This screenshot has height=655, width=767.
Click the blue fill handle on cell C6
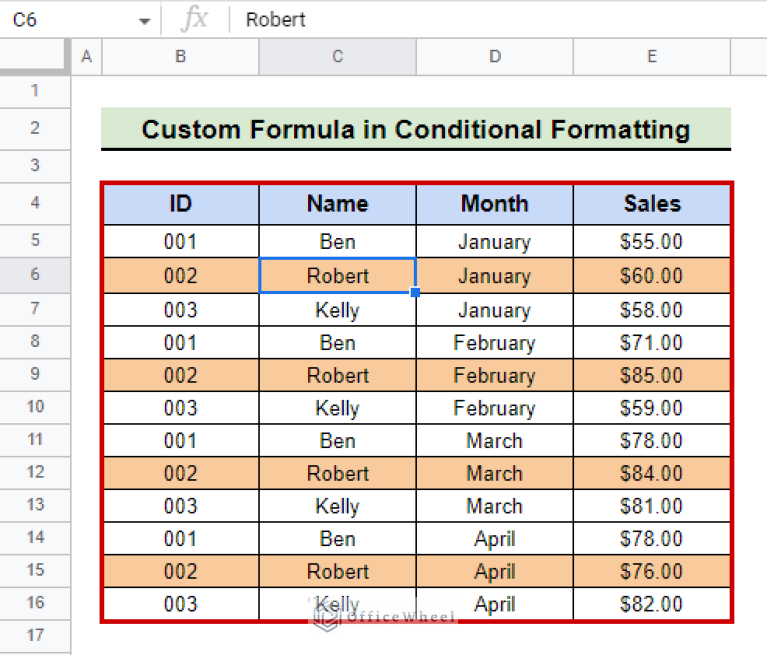(x=415, y=292)
